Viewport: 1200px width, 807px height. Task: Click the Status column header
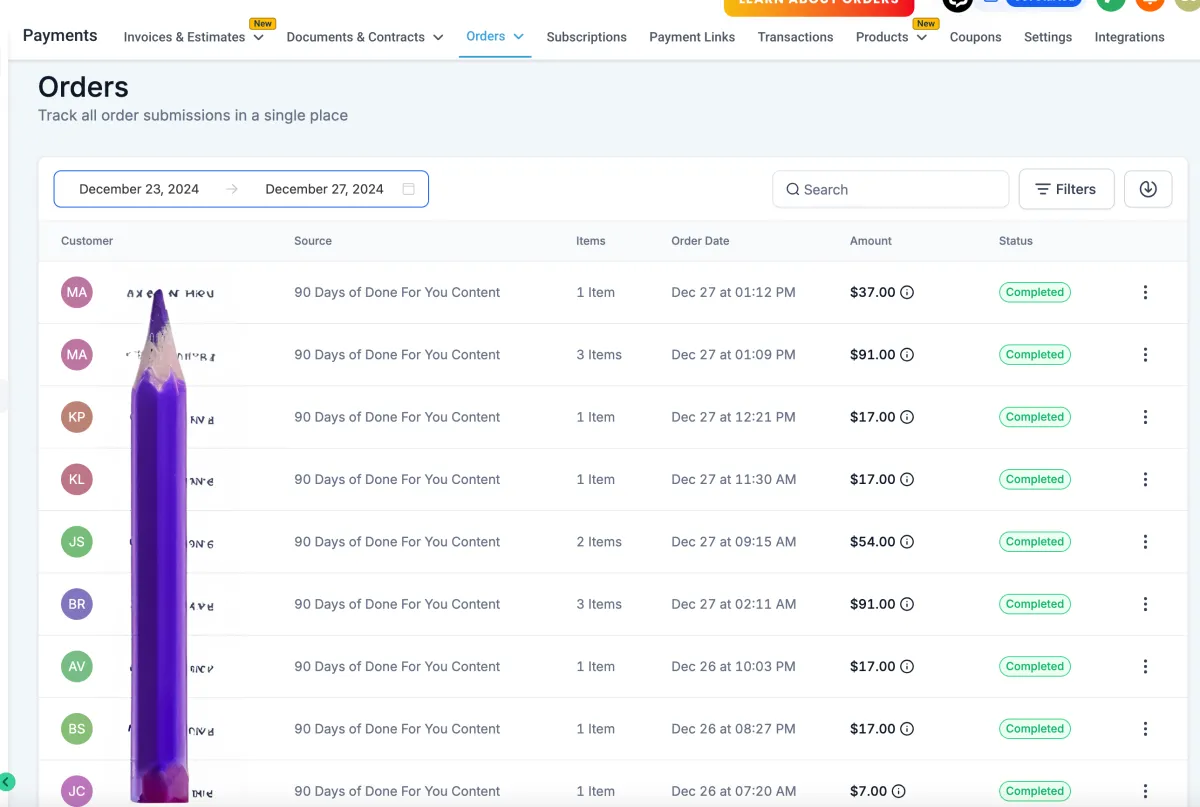tap(1016, 241)
